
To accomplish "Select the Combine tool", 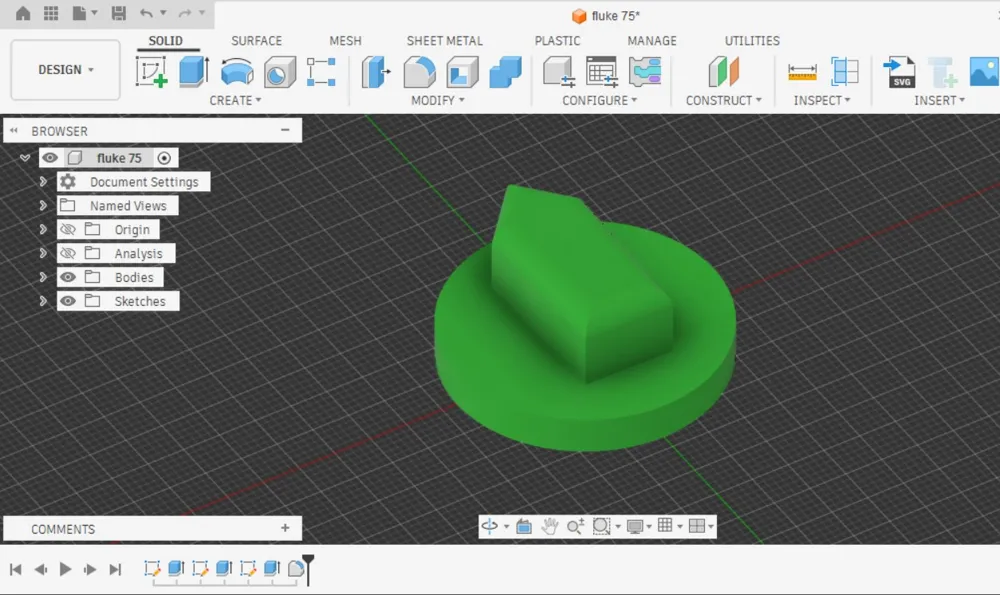I will [506, 71].
